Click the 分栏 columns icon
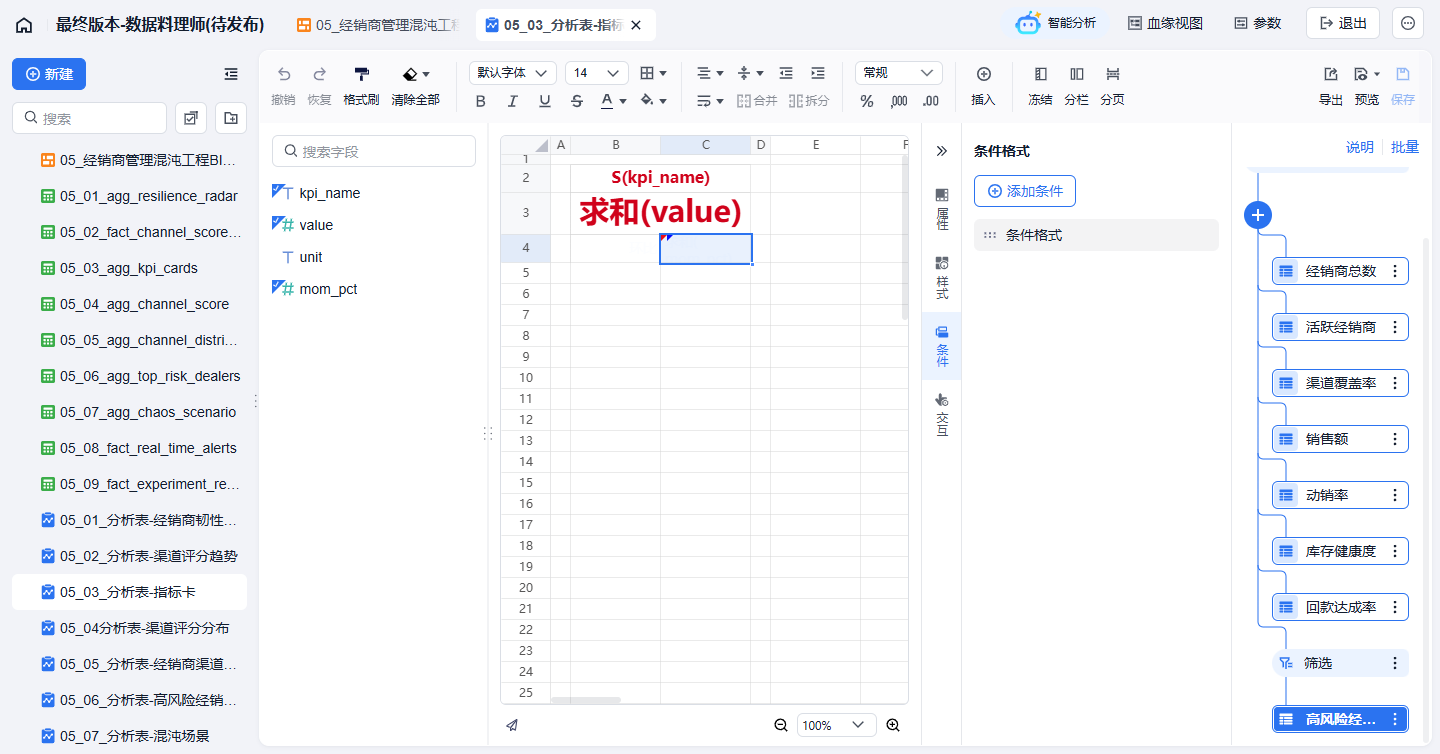The image size is (1440, 754). coord(1076,74)
